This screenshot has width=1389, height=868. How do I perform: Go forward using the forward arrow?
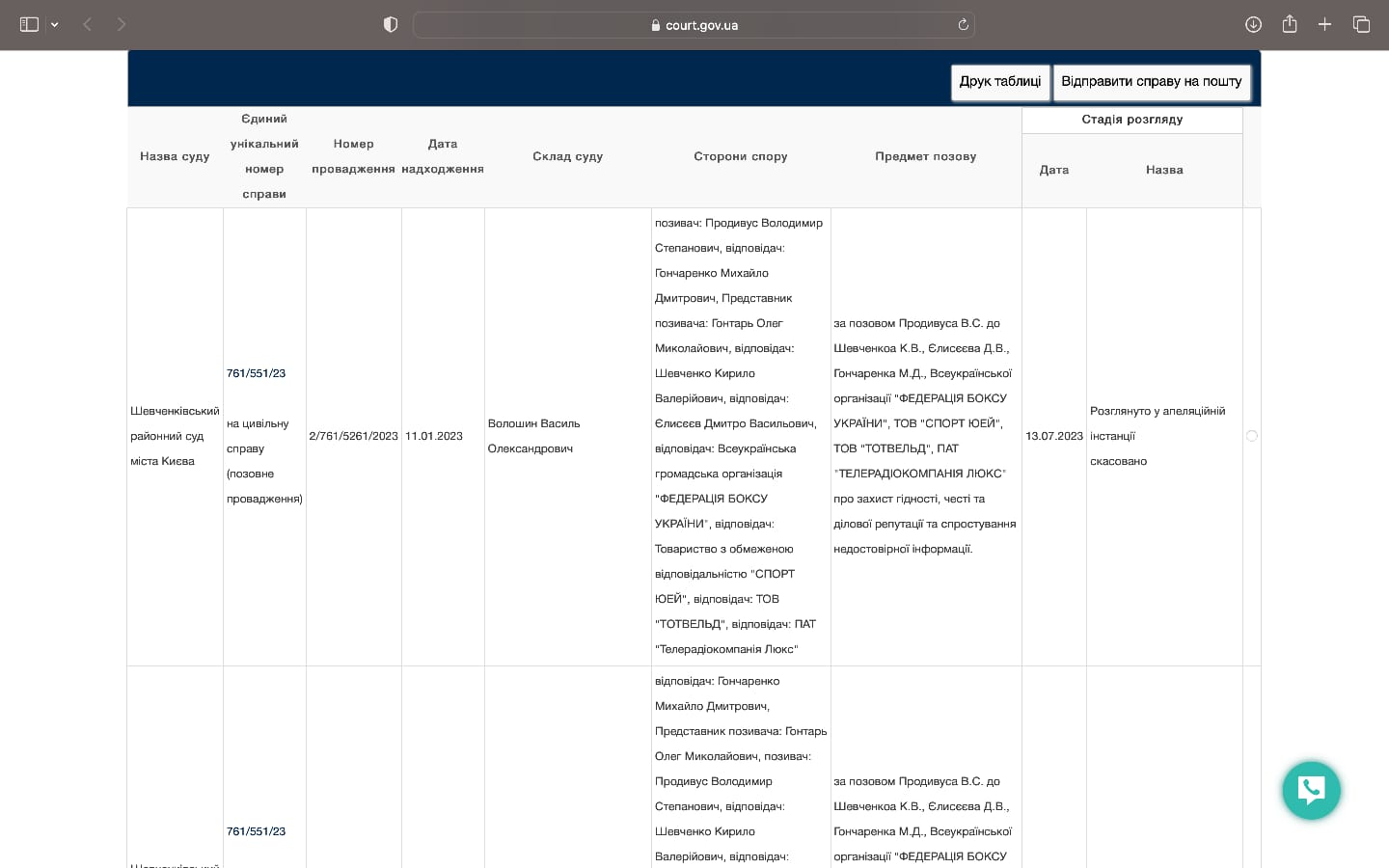click(x=122, y=24)
